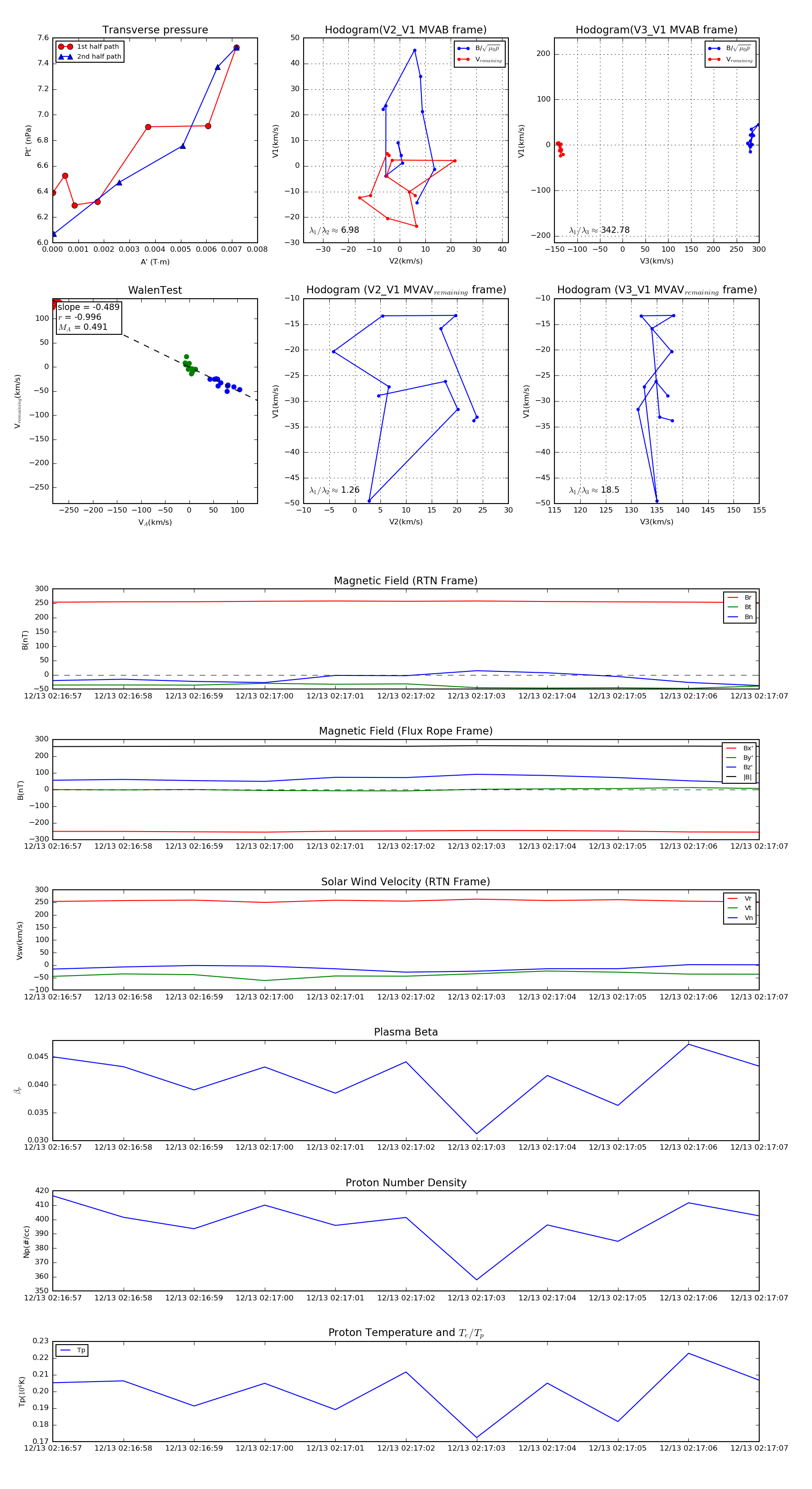Click the 'WalenTest' plot title
This screenshot has width=812, height=1489.
point(155,290)
